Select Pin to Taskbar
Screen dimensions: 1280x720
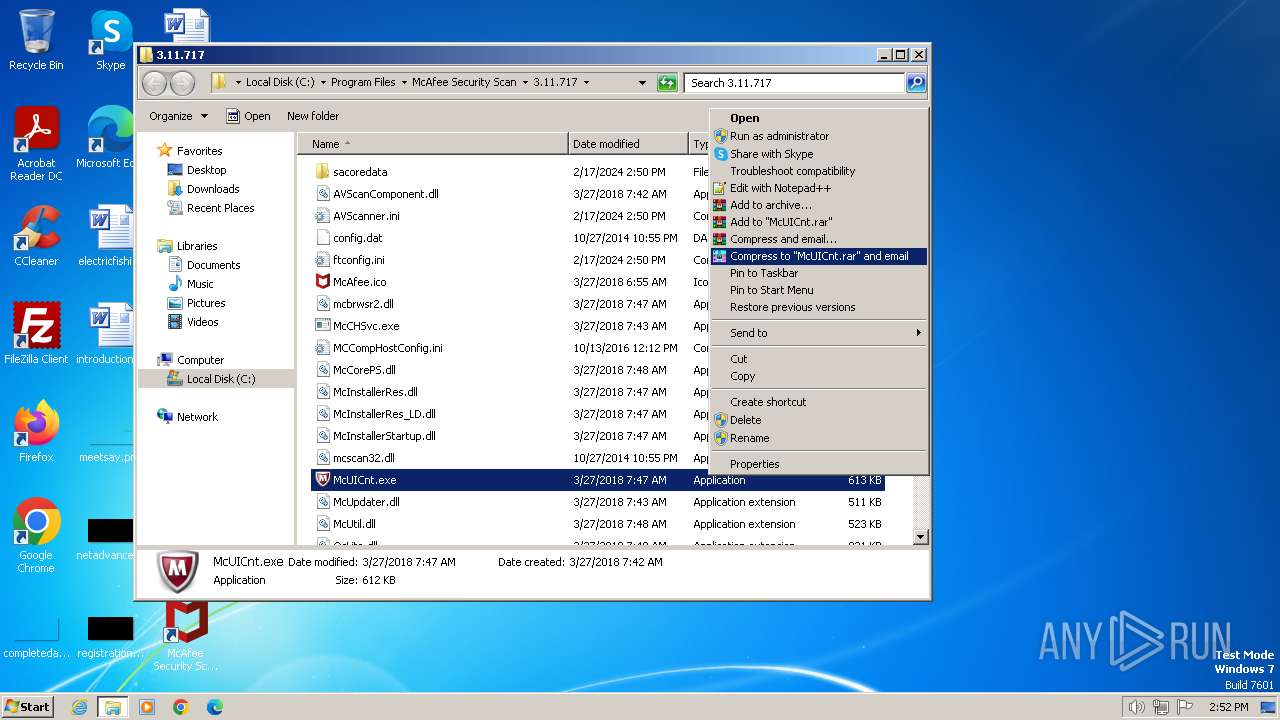(819, 273)
